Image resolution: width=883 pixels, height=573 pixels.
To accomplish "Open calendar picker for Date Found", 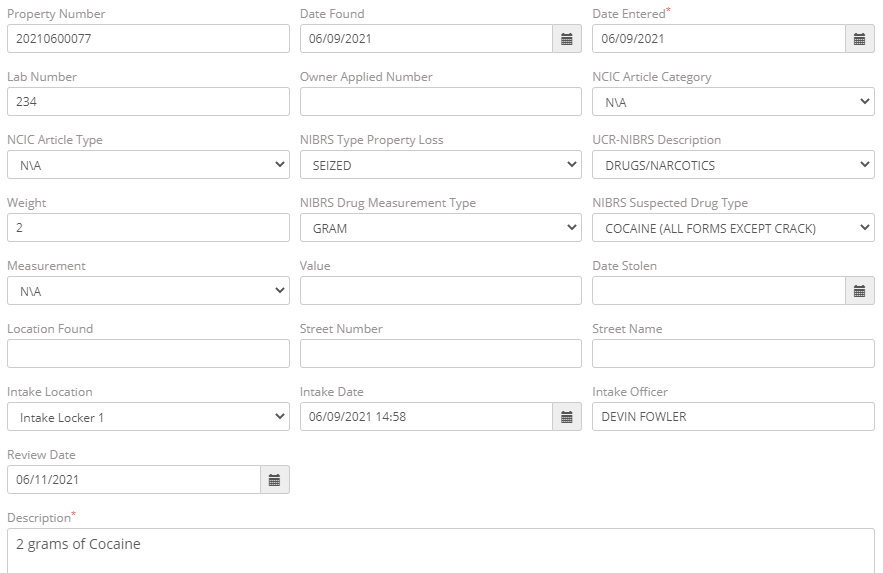I will (567, 39).
